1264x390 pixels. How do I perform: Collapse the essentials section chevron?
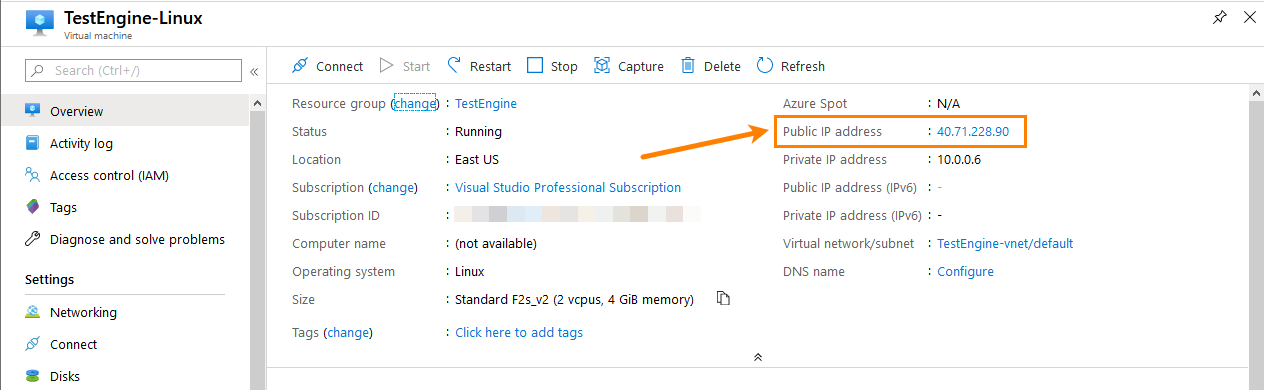pos(758,356)
